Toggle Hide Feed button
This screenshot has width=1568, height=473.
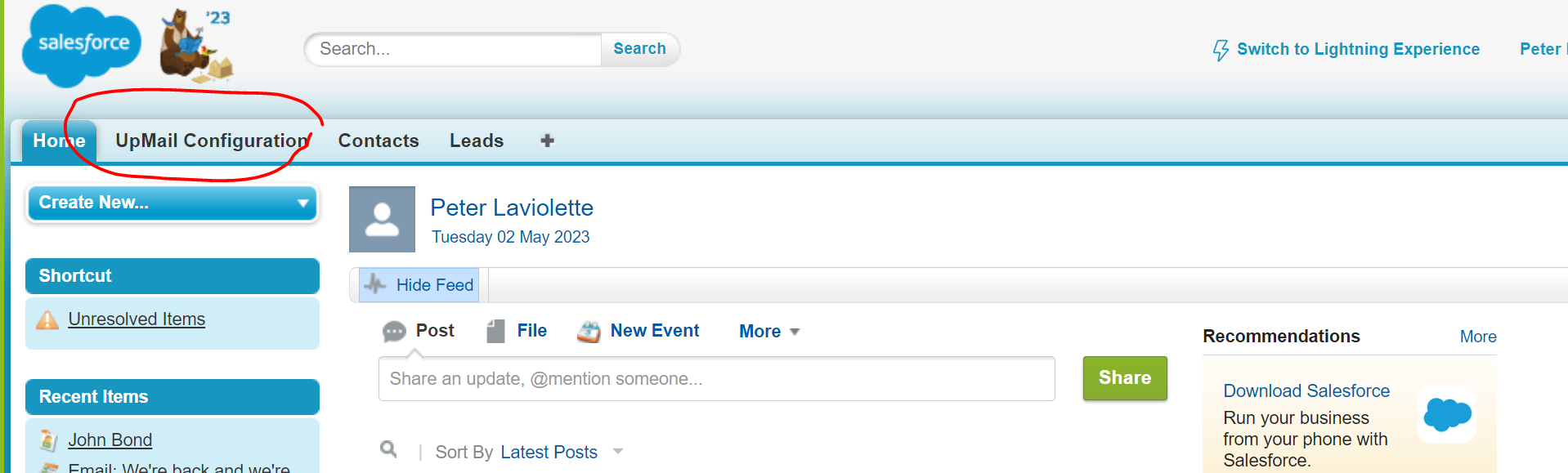(419, 285)
